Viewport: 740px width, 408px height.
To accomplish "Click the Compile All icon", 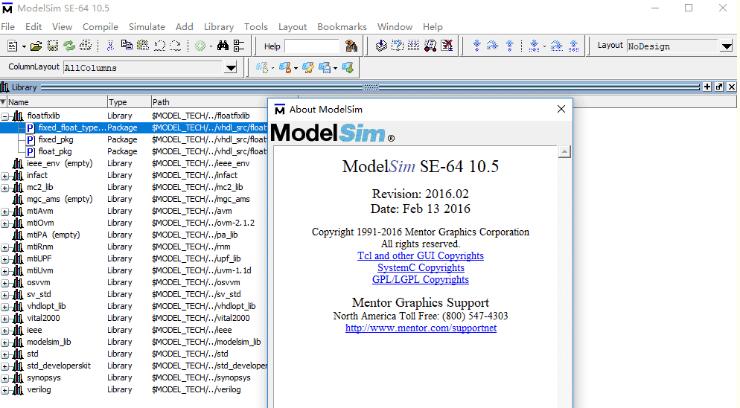I will click(398, 46).
